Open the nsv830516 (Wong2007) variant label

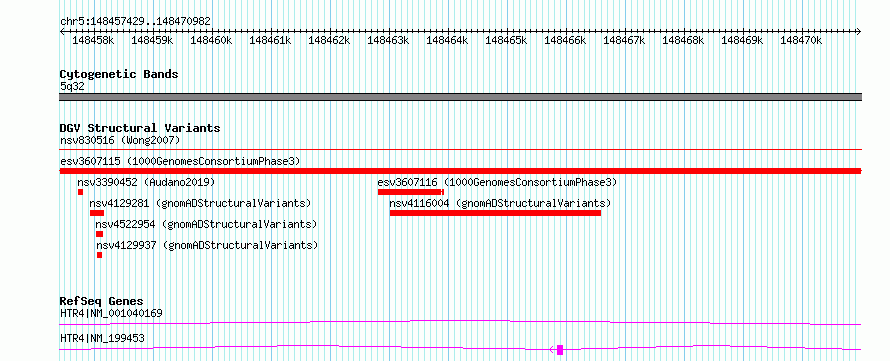pos(120,140)
